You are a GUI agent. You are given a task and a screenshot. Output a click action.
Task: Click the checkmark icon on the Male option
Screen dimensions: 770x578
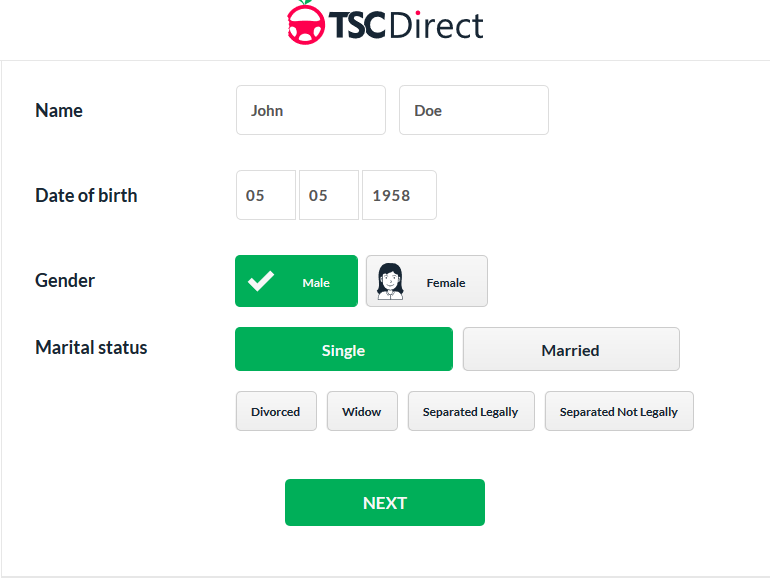tap(261, 281)
